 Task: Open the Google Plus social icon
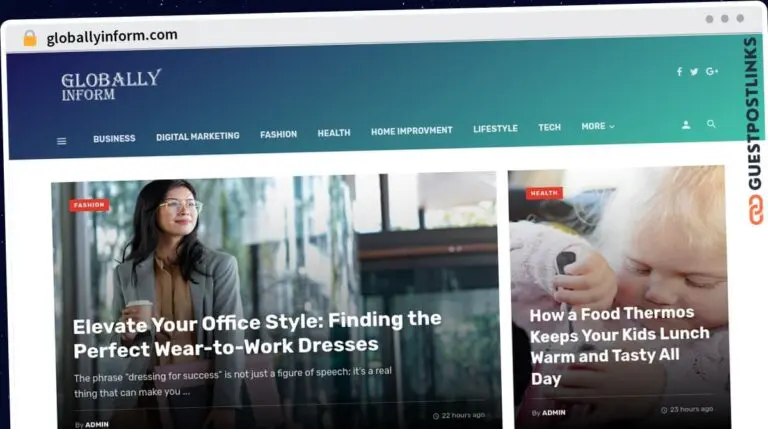(x=712, y=72)
